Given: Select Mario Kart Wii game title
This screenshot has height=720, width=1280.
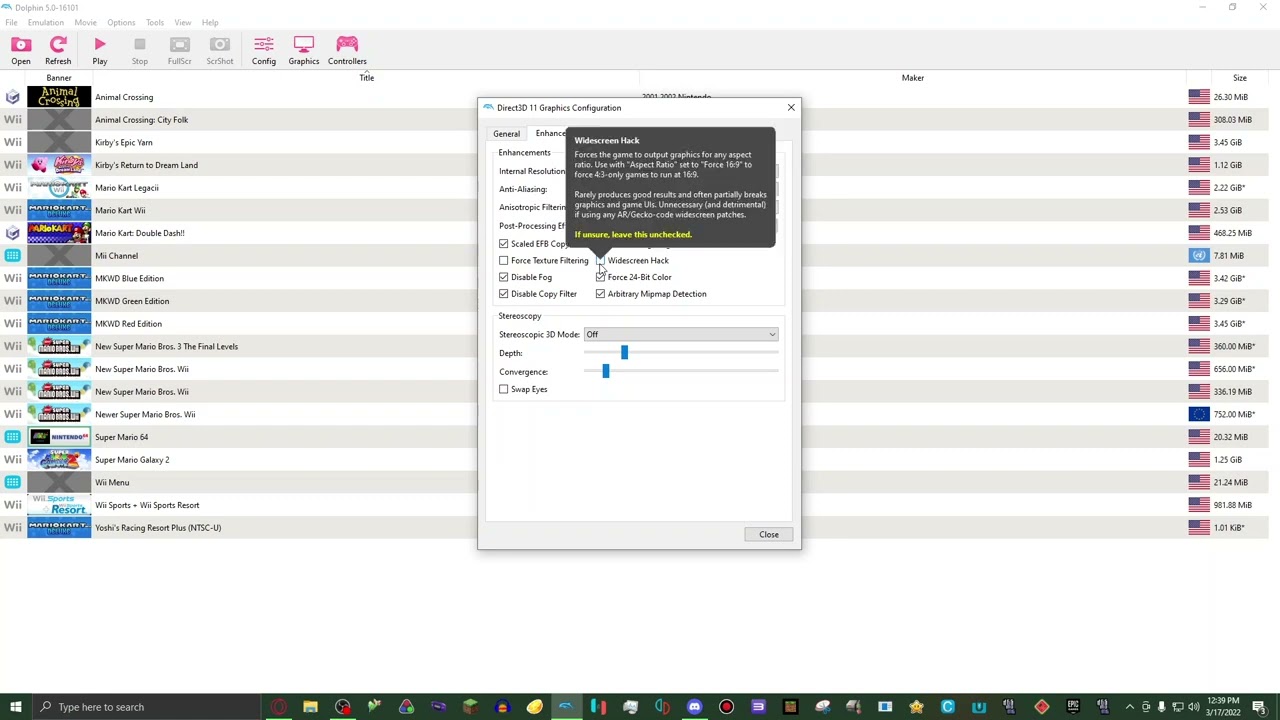Looking at the screenshot, I should pos(120,211).
